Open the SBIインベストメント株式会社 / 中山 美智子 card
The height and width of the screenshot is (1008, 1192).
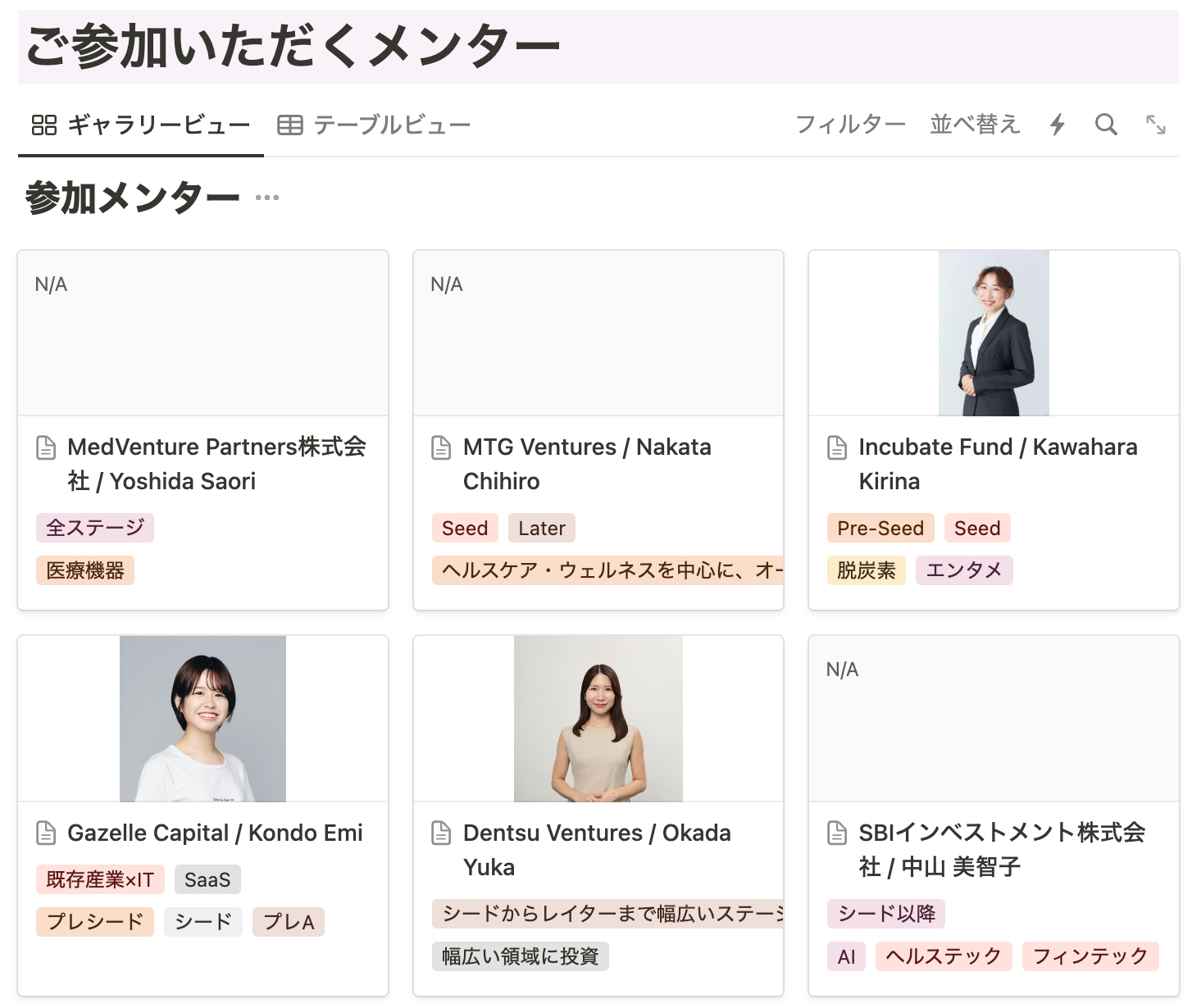click(994, 816)
